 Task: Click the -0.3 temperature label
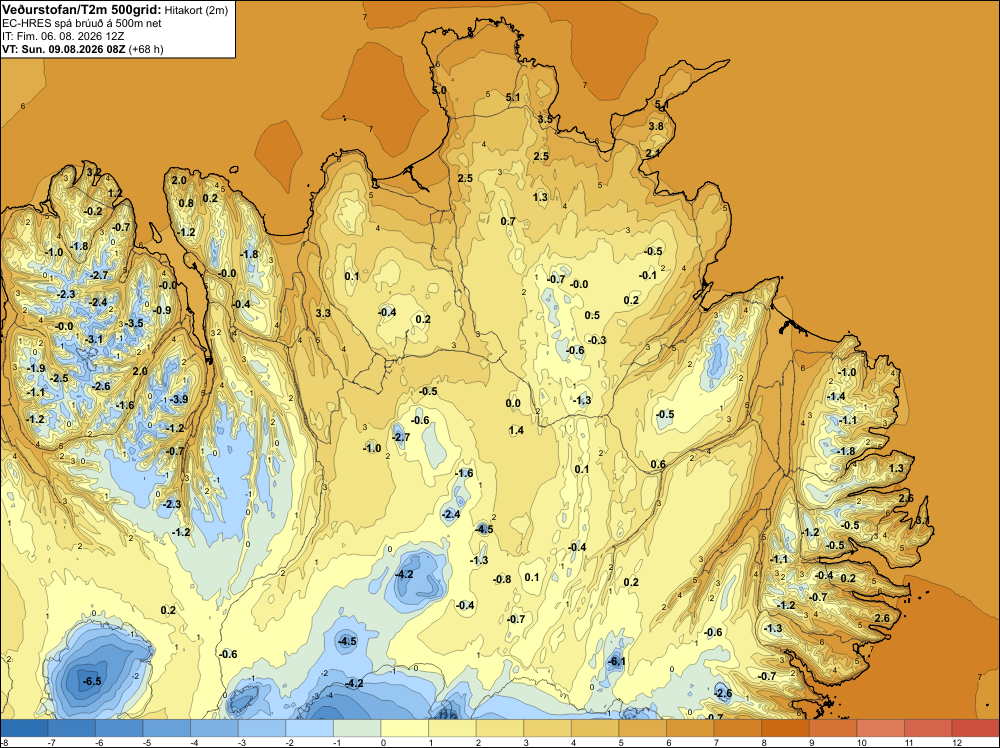(x=597, y=341)
